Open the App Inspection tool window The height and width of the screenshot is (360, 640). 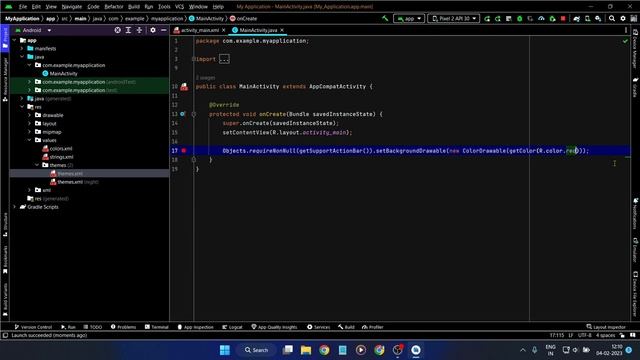pyautogui.click(x=196, y=327)
